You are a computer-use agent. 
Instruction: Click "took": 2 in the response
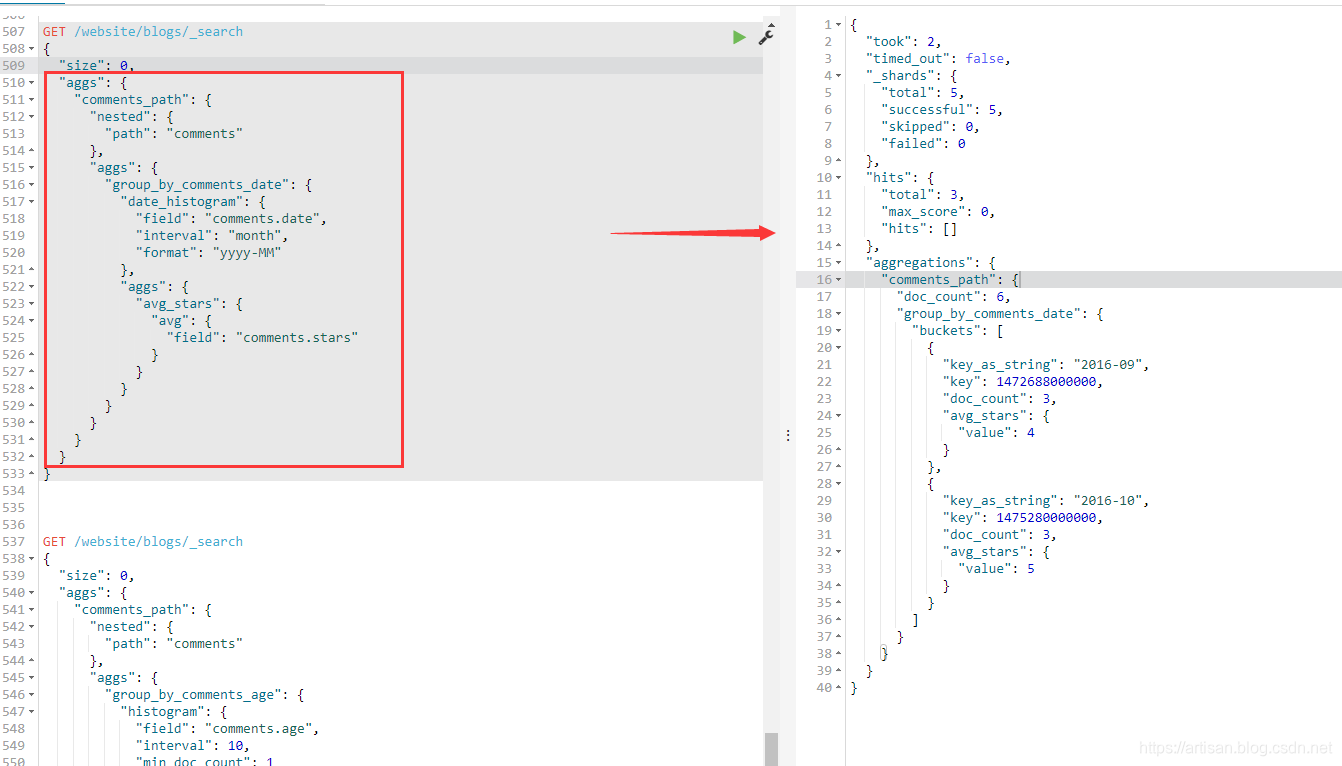(x=904, y=41)
